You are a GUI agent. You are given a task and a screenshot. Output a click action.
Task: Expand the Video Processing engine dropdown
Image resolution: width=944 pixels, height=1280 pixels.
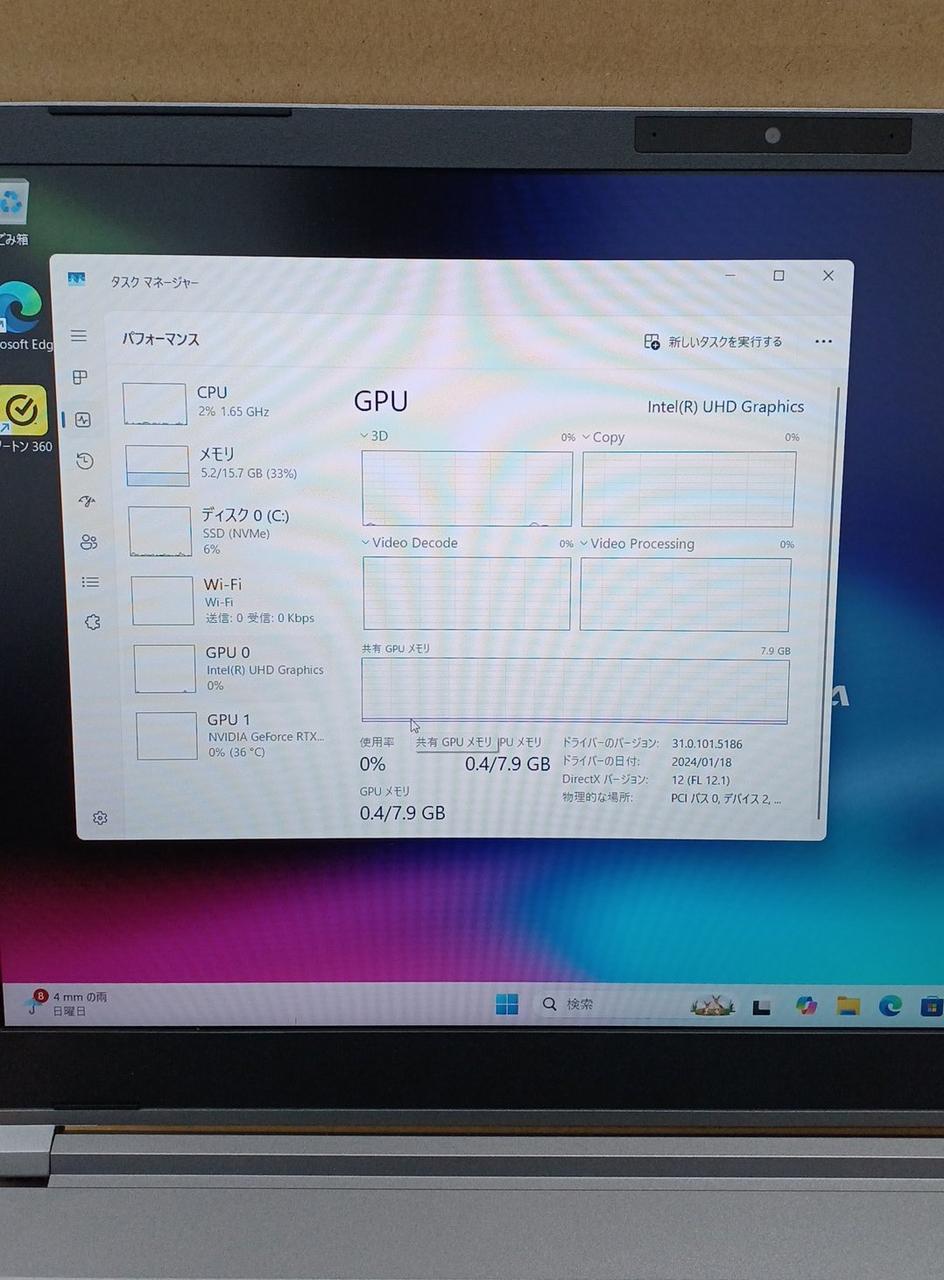point(637,544)
